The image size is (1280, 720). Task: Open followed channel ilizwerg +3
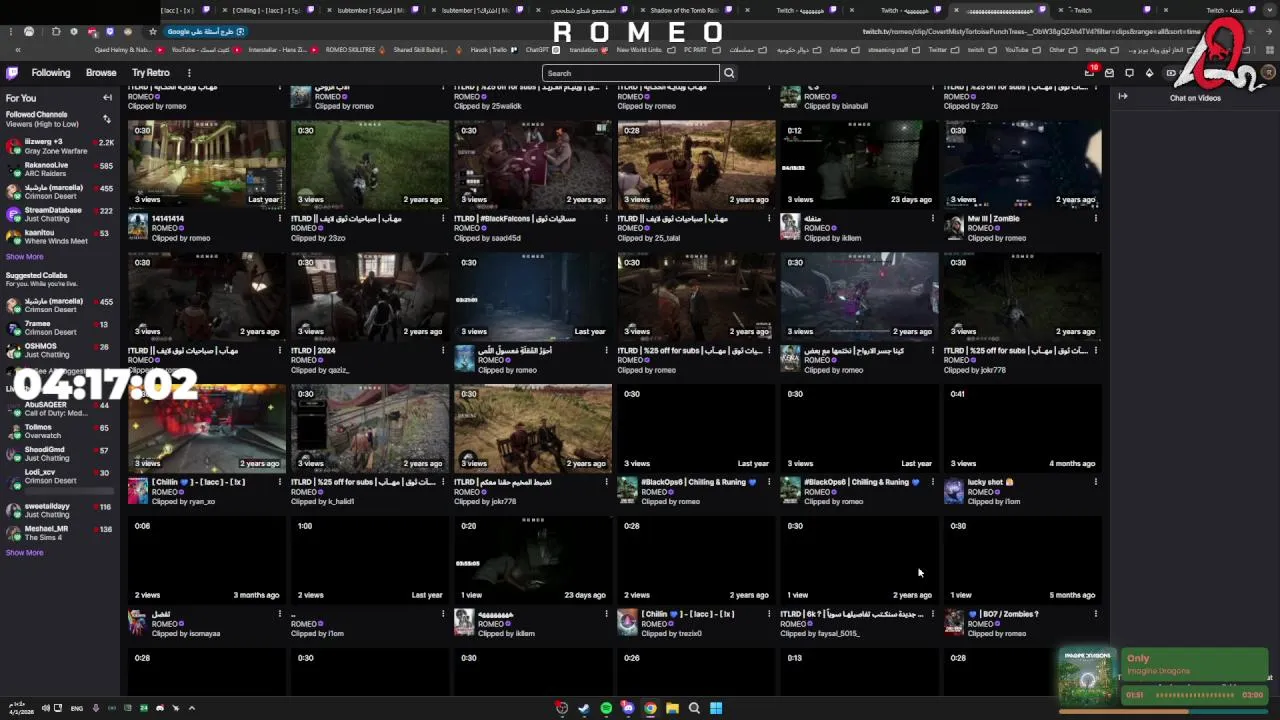(60, 146)
